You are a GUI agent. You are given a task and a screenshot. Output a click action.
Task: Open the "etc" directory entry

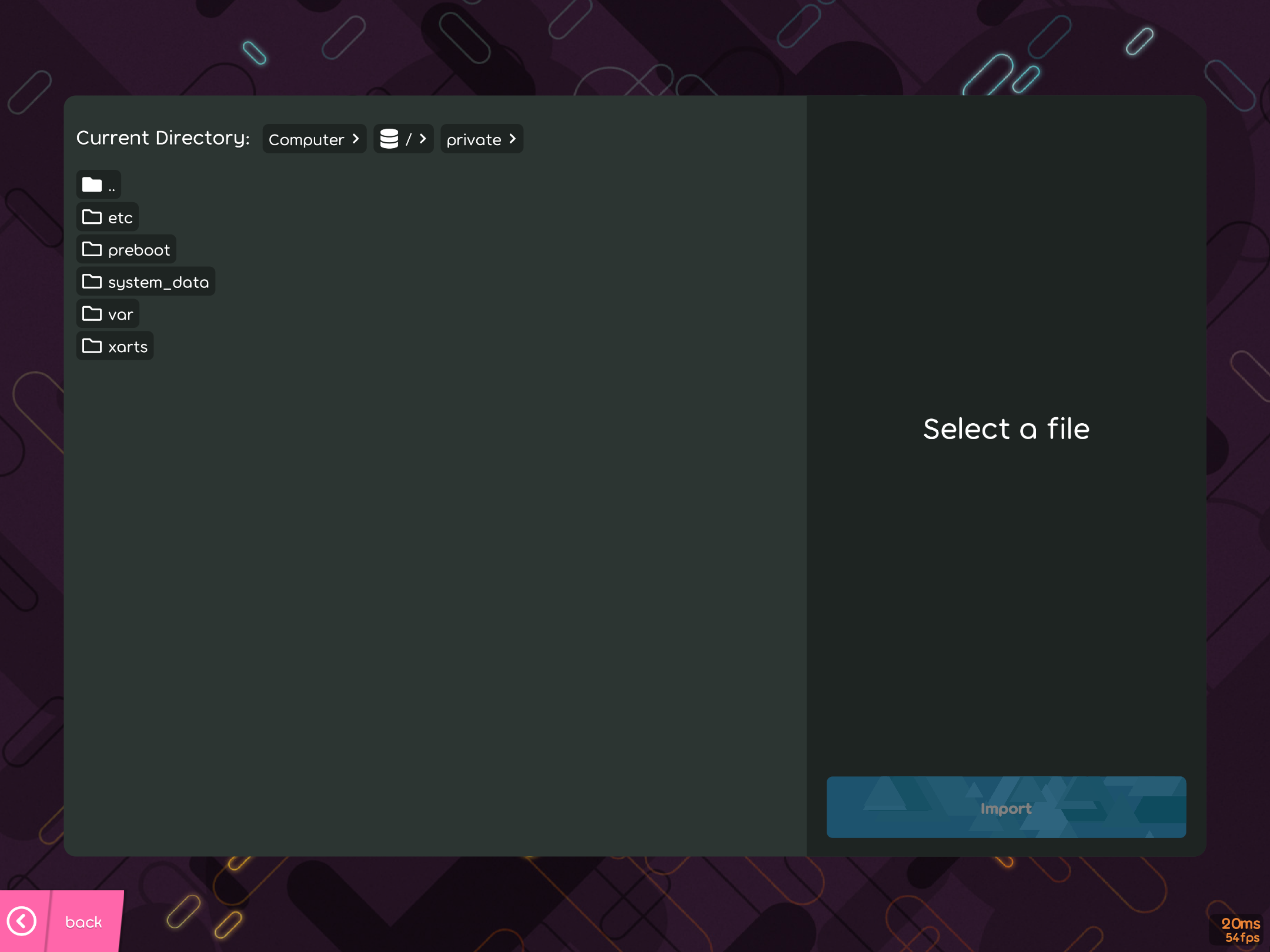coord(108,217)
